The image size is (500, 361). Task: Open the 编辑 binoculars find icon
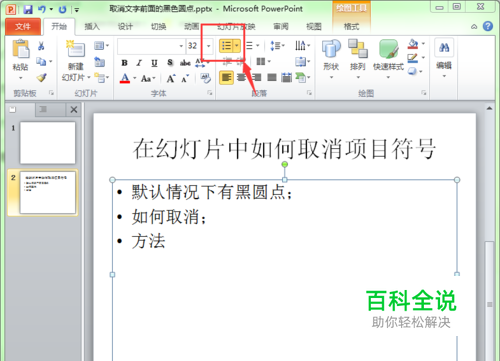tap(444, 48)
